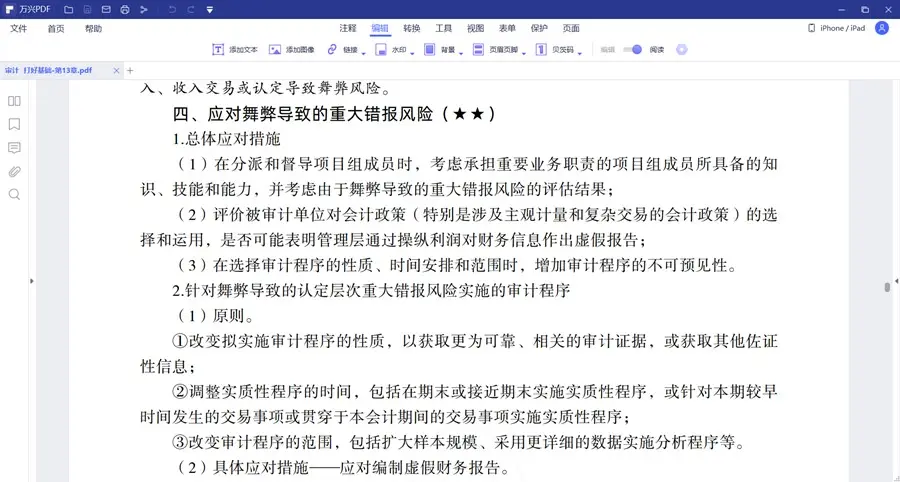Click line starting （3）在选择审计程序的性质

pyautogui.click(x=454, y=266)
